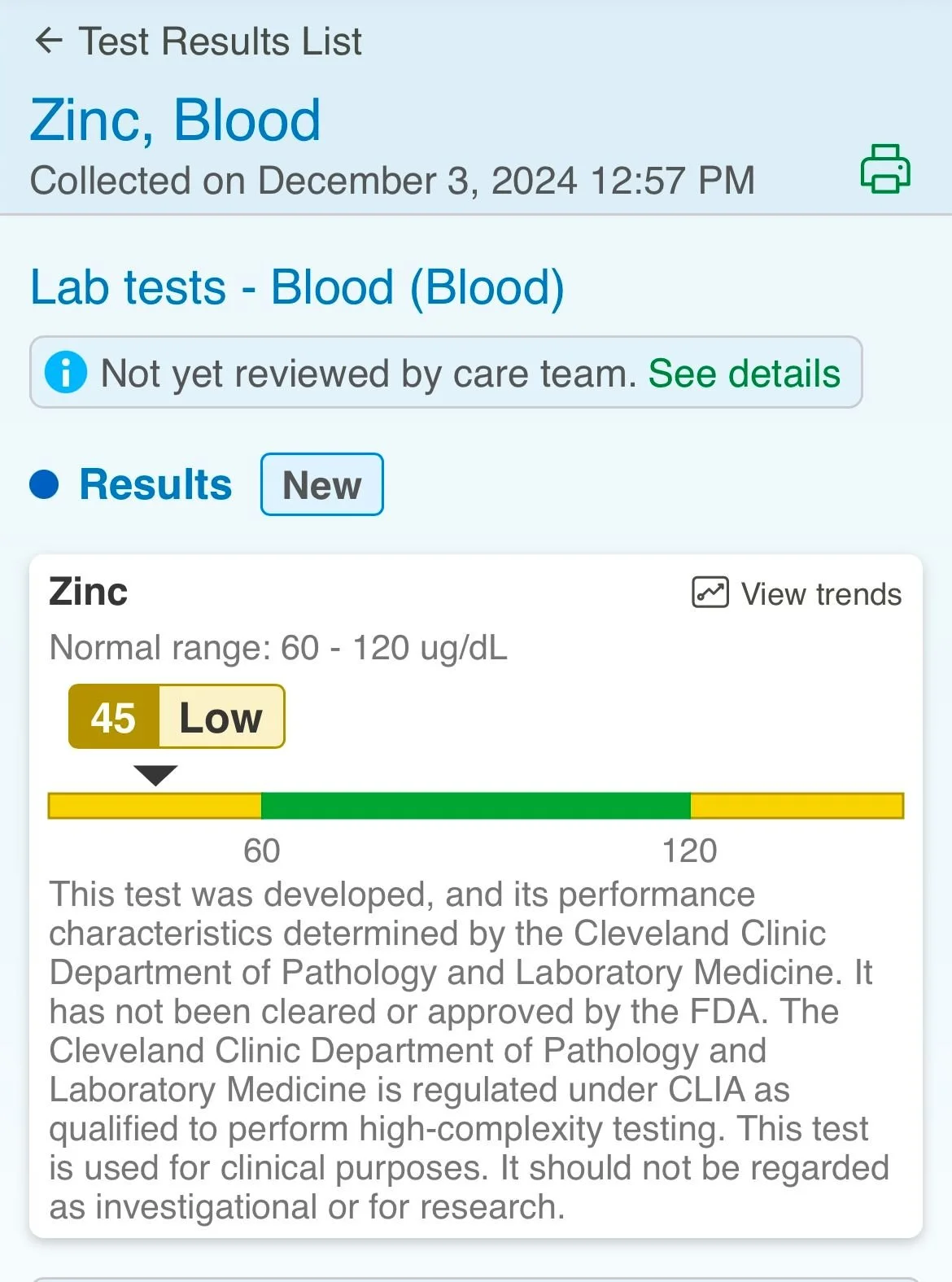The width and height of the screenshot is (952, 1282).
Task: Open See details link
Action: 744,374
